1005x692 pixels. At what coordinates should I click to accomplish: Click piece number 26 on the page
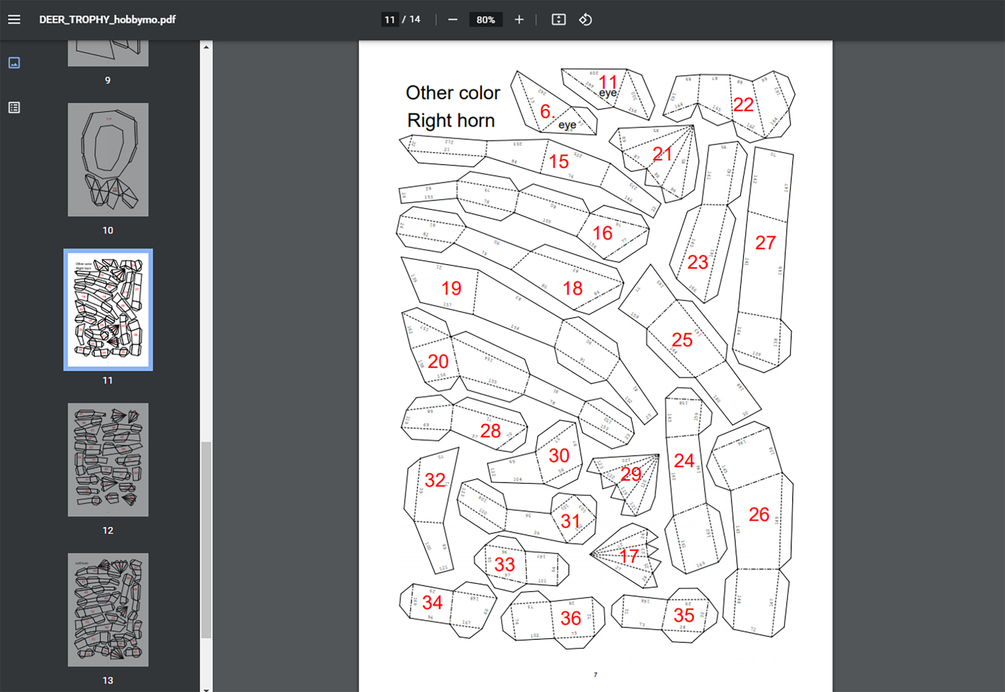pyautogui.click(x=759, y=514)
